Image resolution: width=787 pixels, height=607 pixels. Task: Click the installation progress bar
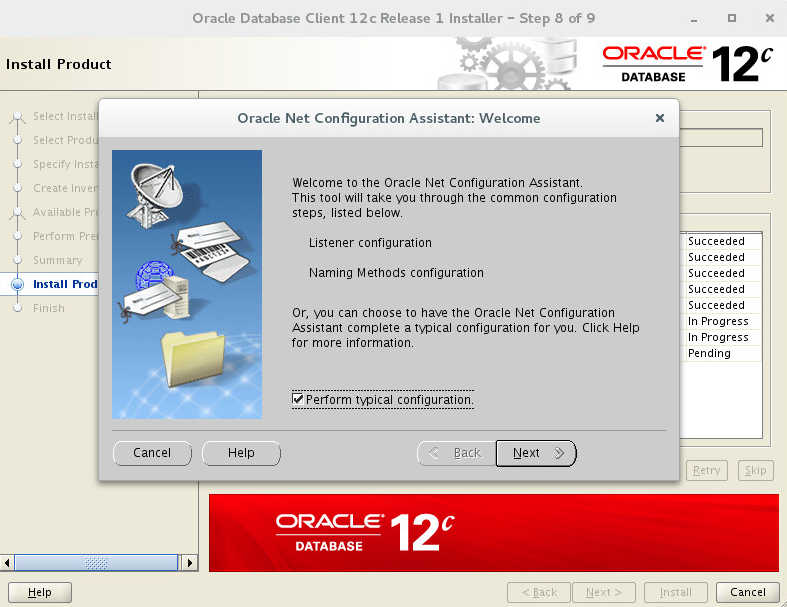[x=721, y=138]
